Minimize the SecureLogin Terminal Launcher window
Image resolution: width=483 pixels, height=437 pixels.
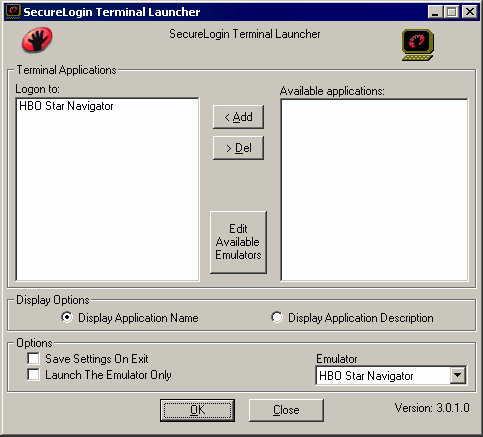(x=435, y=12)
